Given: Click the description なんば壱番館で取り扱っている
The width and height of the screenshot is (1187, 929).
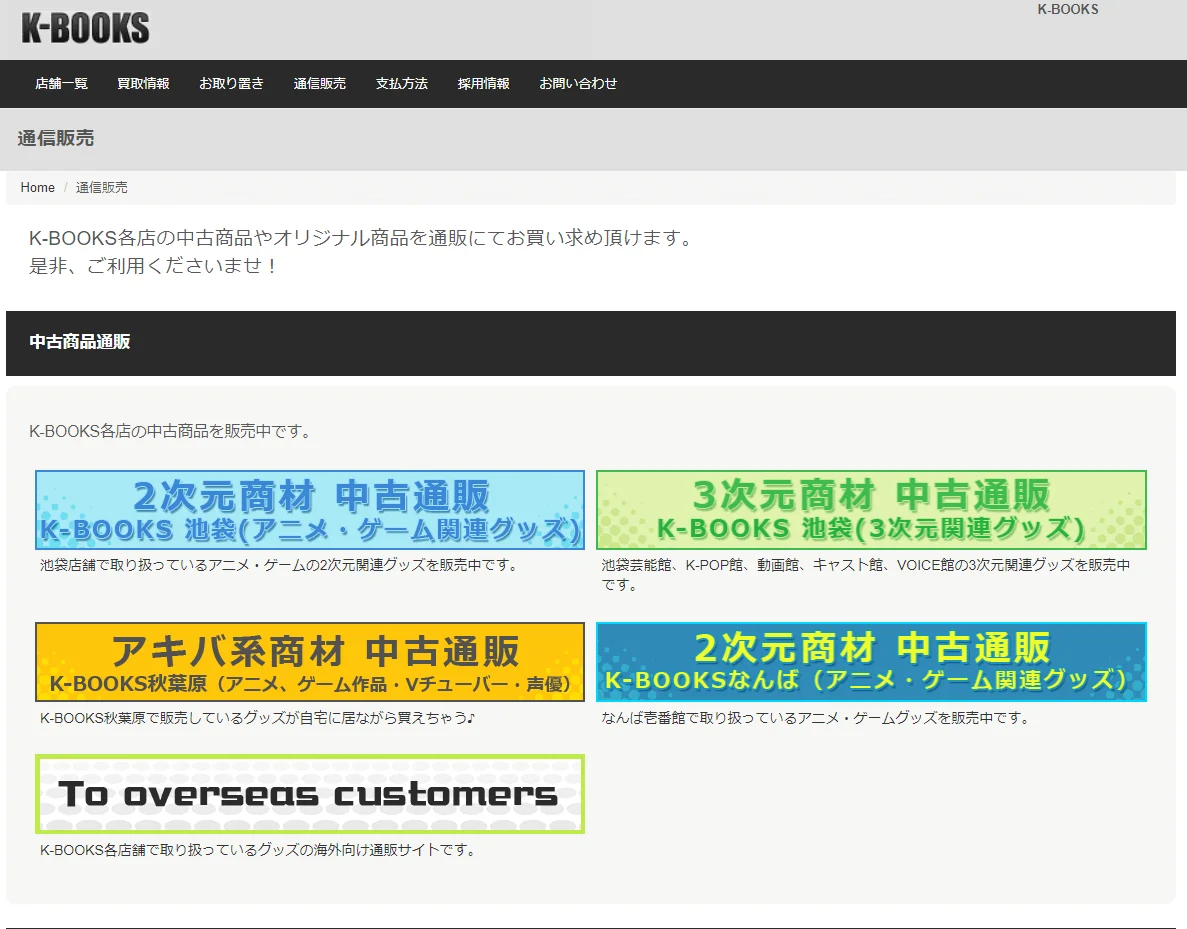Looking at the screenshot, I should pyautogui.click(x=816, y=718).
